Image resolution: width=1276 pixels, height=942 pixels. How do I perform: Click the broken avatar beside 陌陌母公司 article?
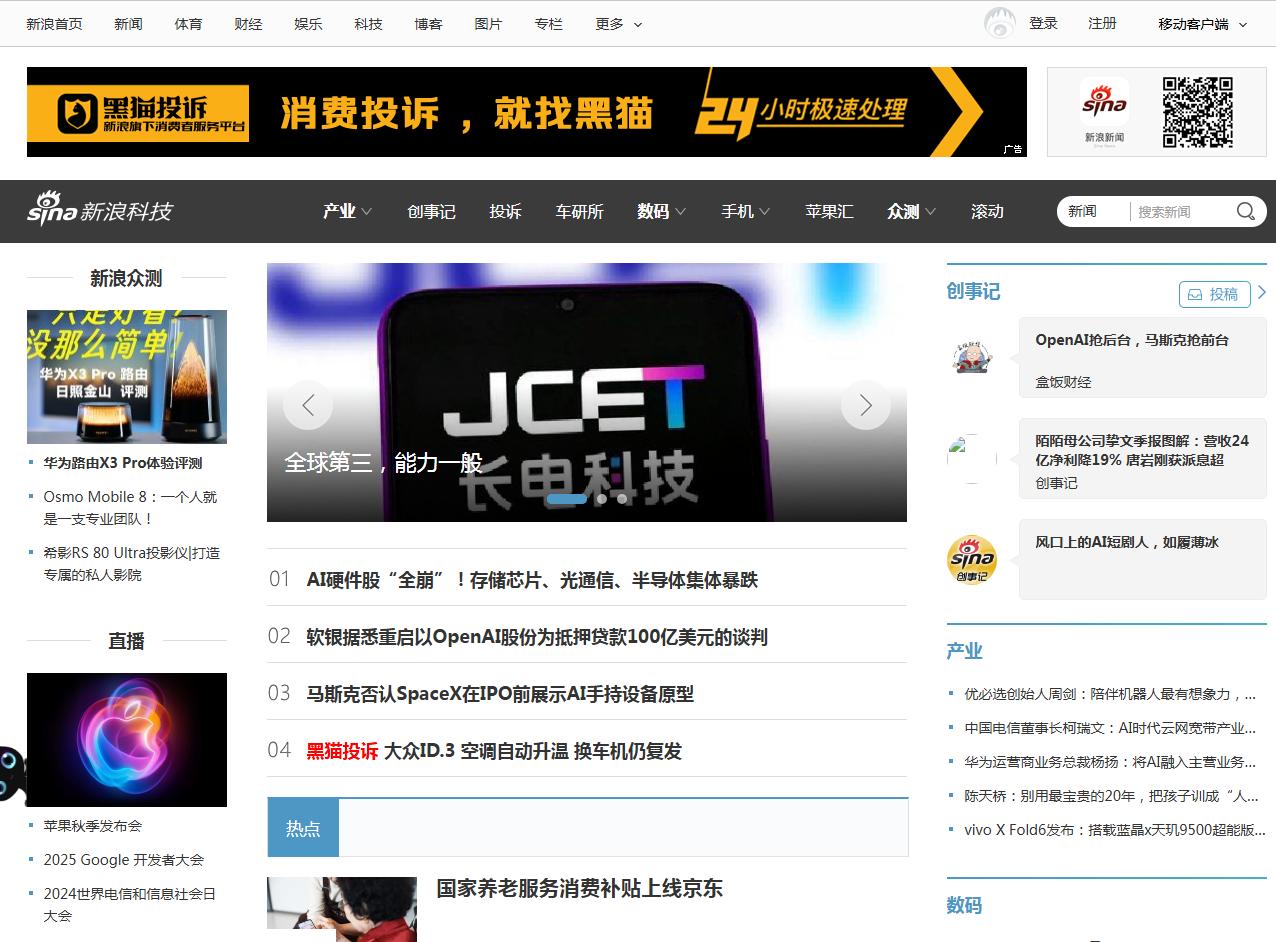point(972,459)
